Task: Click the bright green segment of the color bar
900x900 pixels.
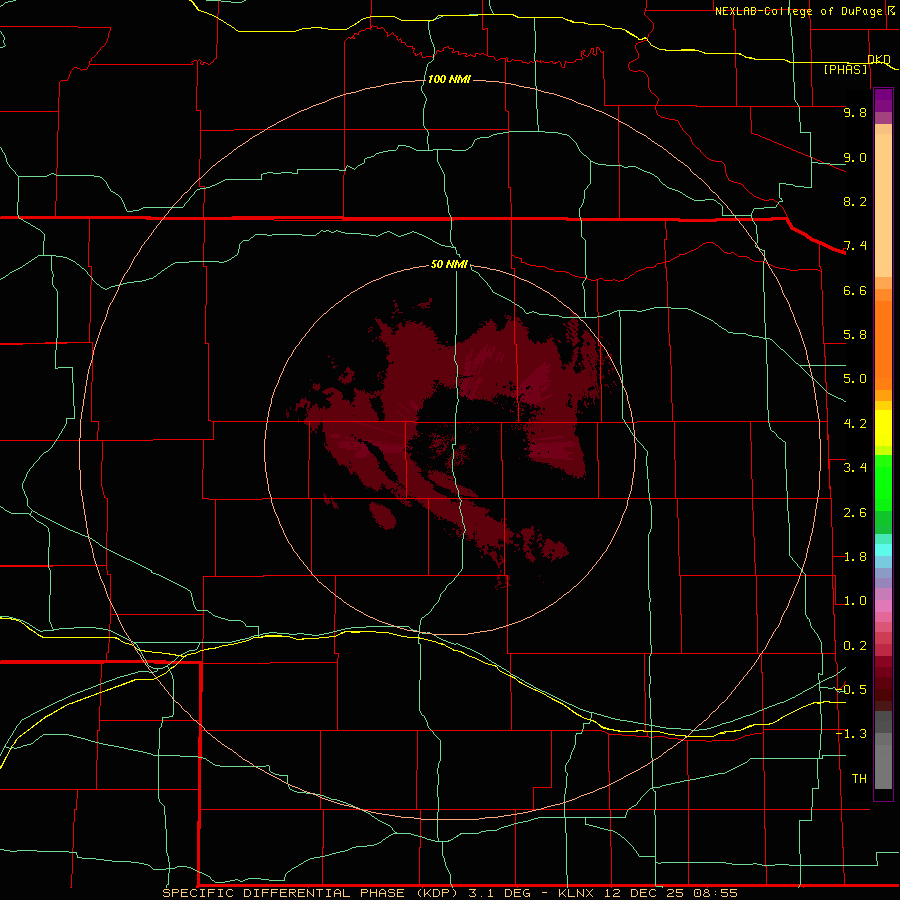Action: point(883,482)
